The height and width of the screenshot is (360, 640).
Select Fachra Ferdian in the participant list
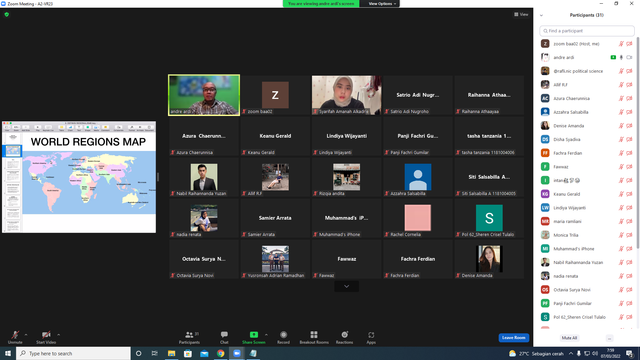tap(587, 153)
